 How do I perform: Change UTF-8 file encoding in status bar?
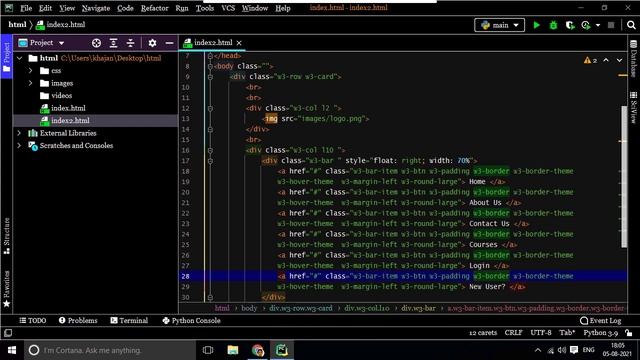[x=541, y=333]
